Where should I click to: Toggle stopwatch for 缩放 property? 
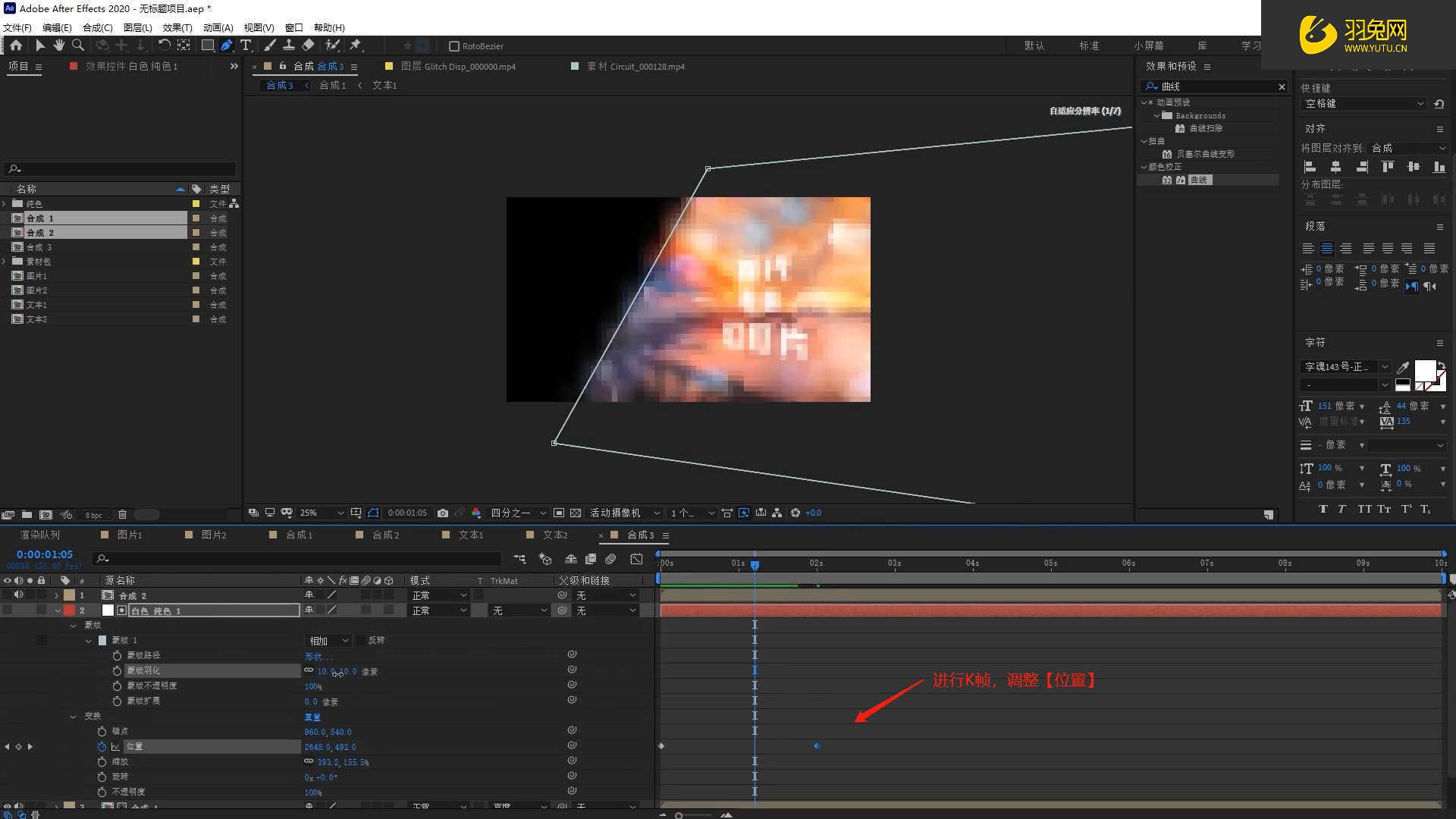[x=102, y=762]
